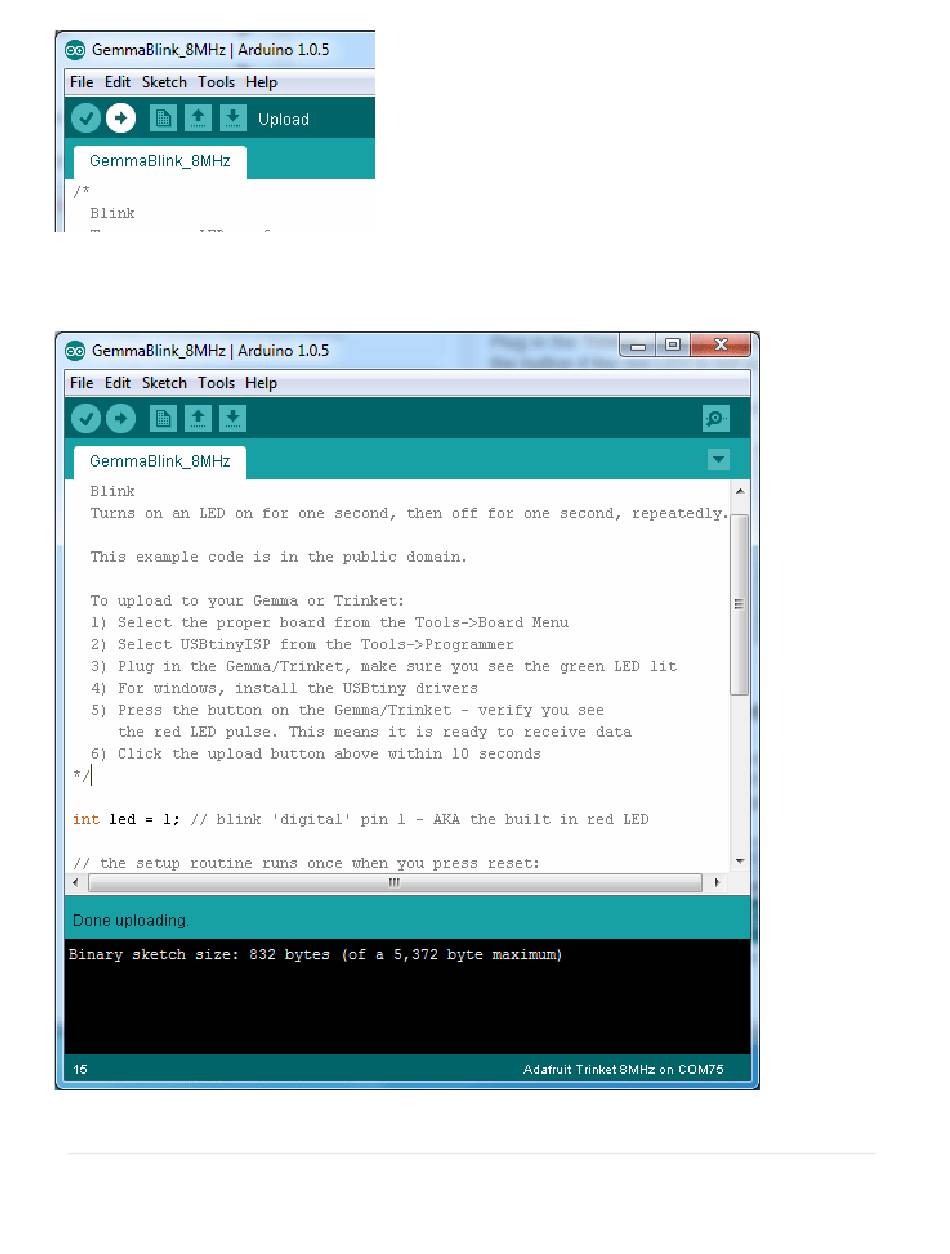The width and height of the screenshot is (950, 1254).
Task: Open the tab options dropdown arrow
Action: pos(718,459)
